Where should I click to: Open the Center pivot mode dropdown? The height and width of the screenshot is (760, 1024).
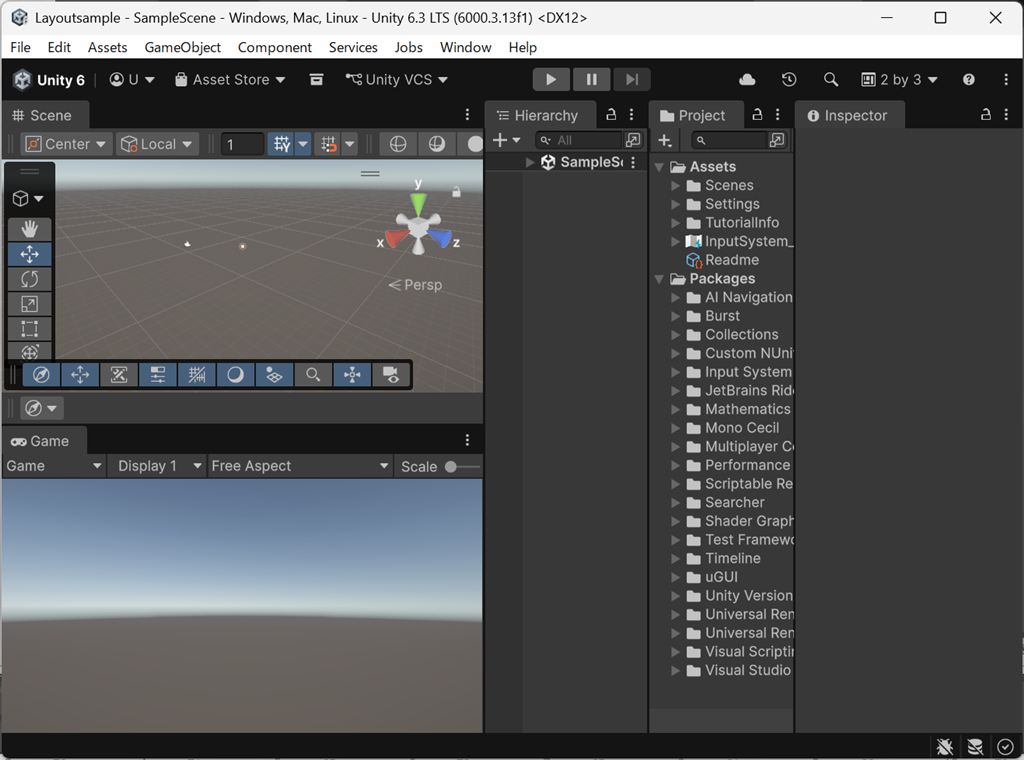64,143
